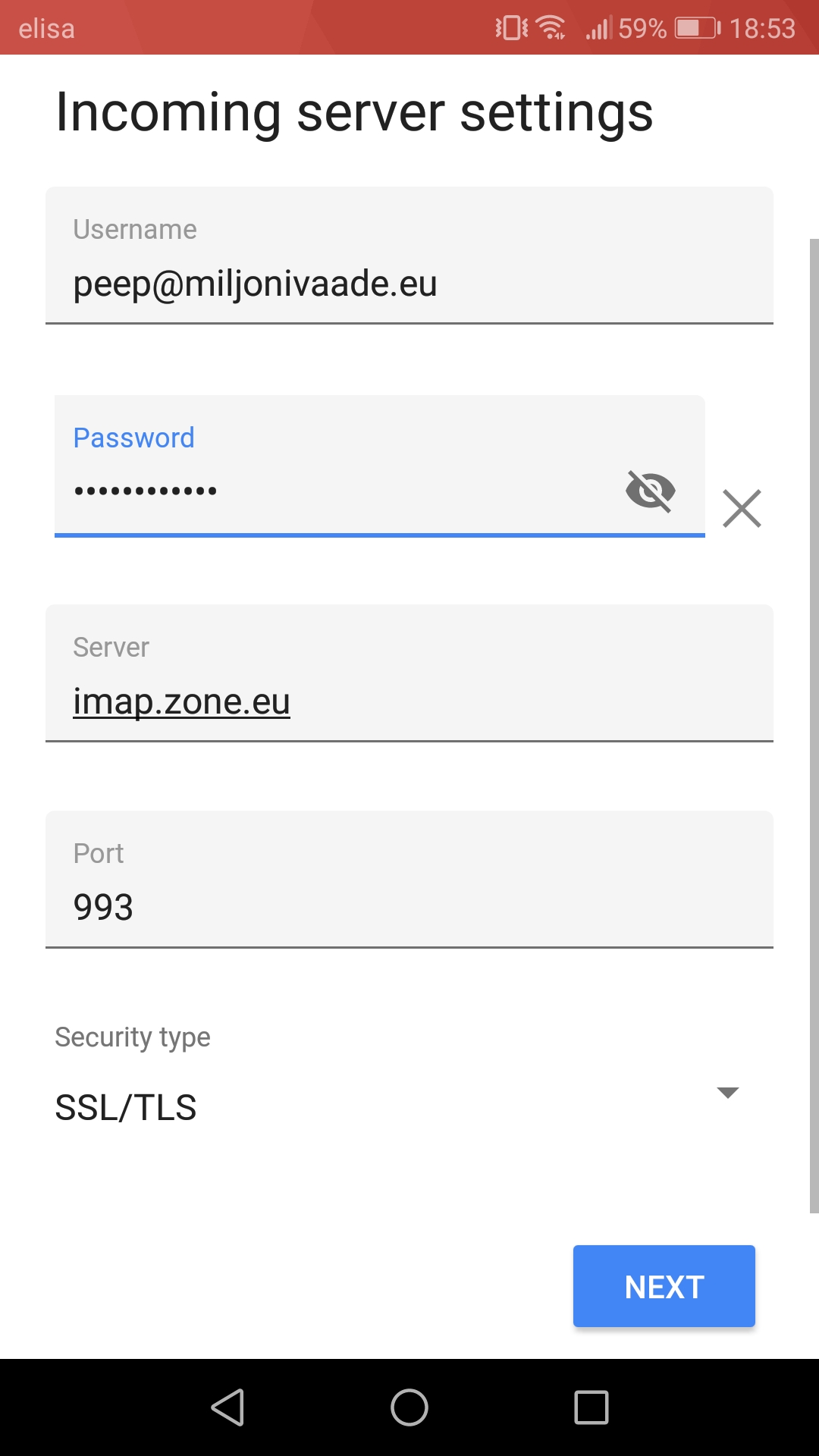
Task: Tap the Wi-Fi icon in status bar
Action: [x=551, y=28]
